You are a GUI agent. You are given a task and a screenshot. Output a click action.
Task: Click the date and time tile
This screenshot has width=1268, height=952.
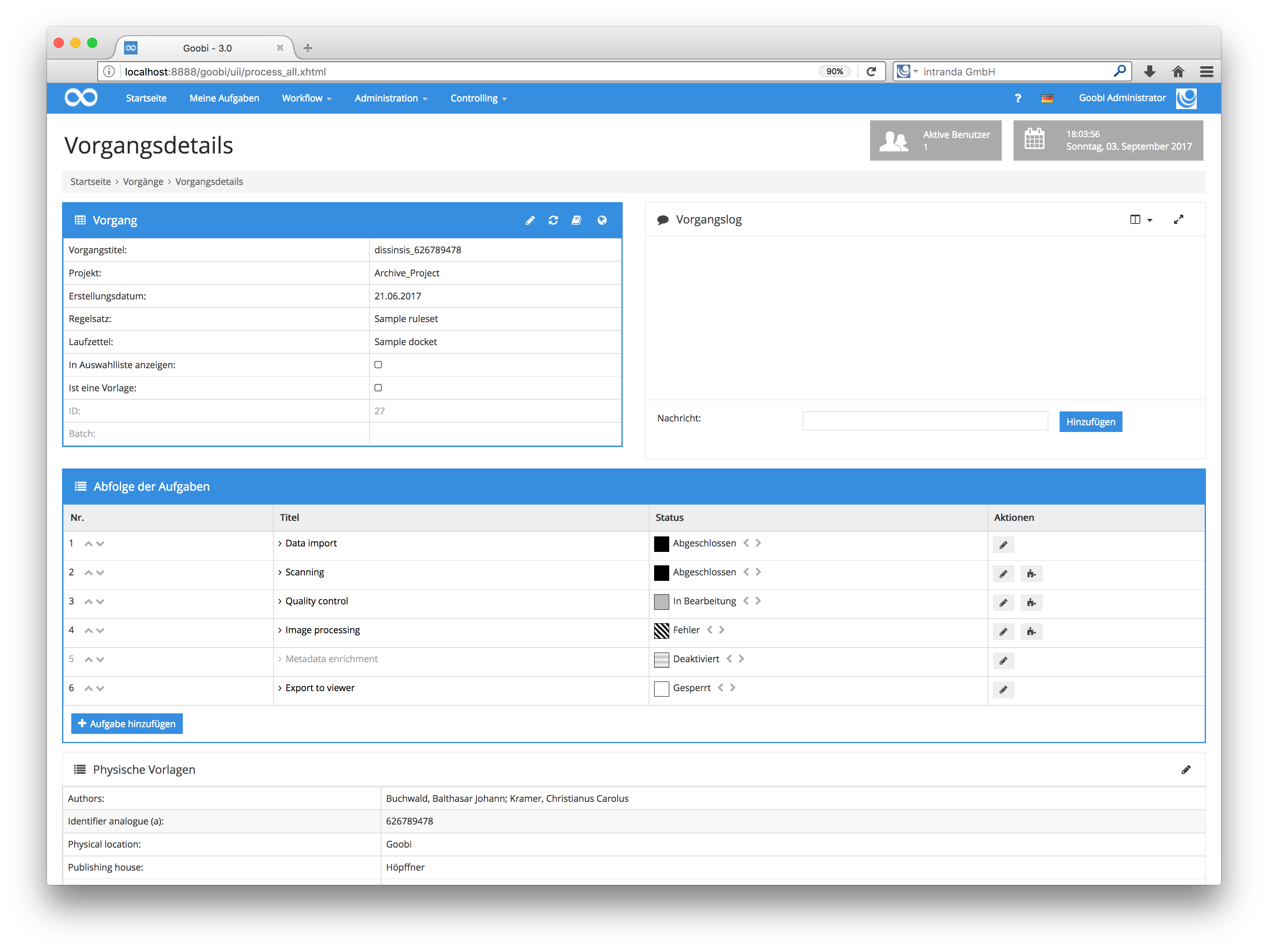[x=1107, y=140]
